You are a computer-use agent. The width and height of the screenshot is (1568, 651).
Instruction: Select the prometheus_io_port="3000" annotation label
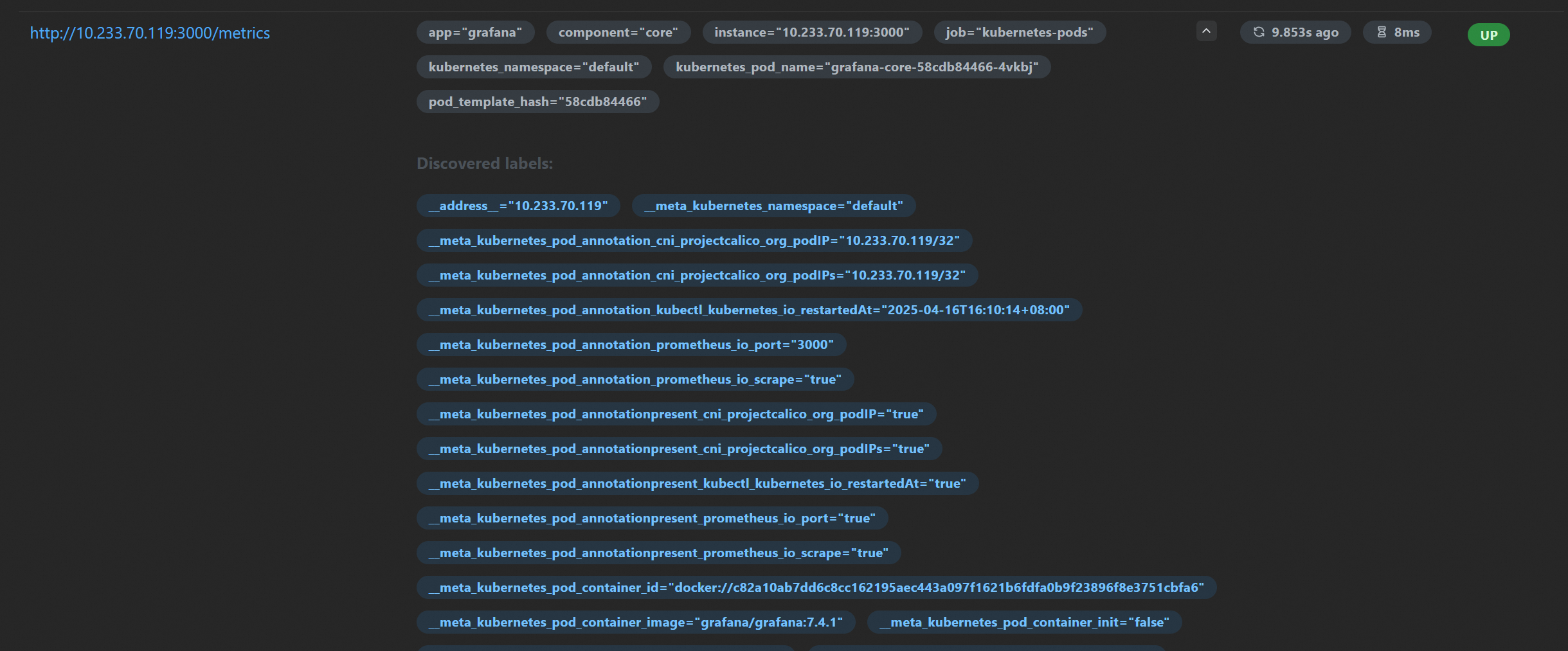tap(631, 344)
